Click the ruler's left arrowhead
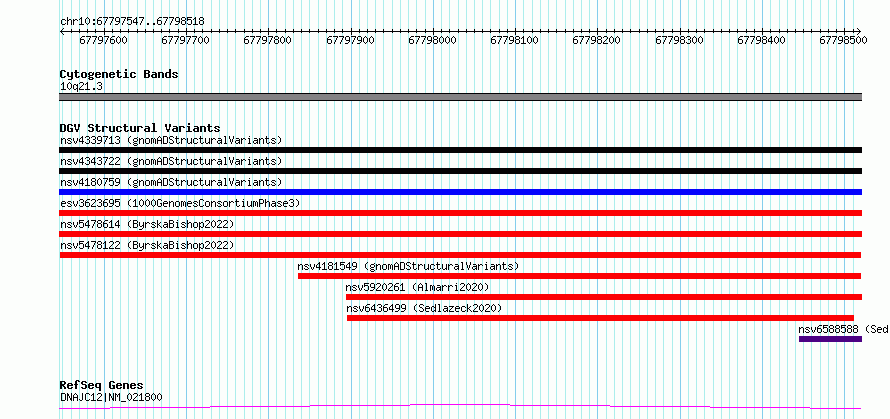Viewport: 890px width, 419px height. 62,31
